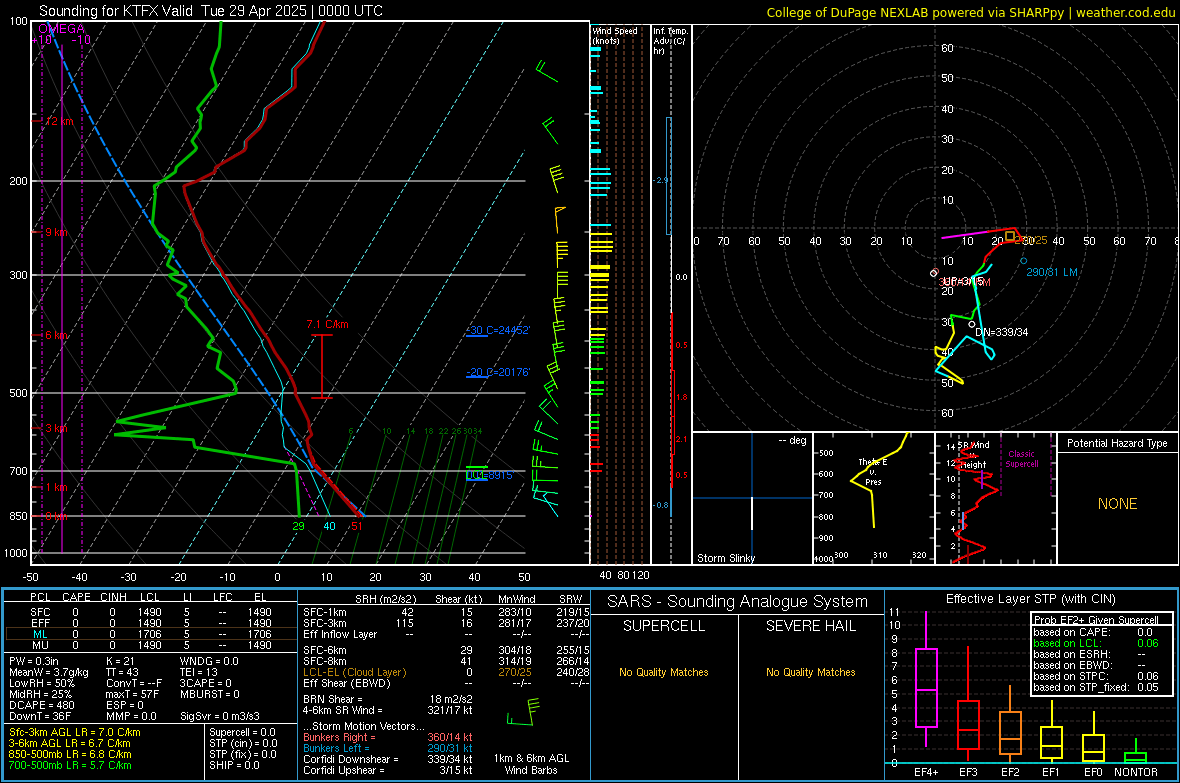Select the LCL-EL (Cloud Layer) row
This screenshot has width=1180, height=783.
[x=446, y=672]
